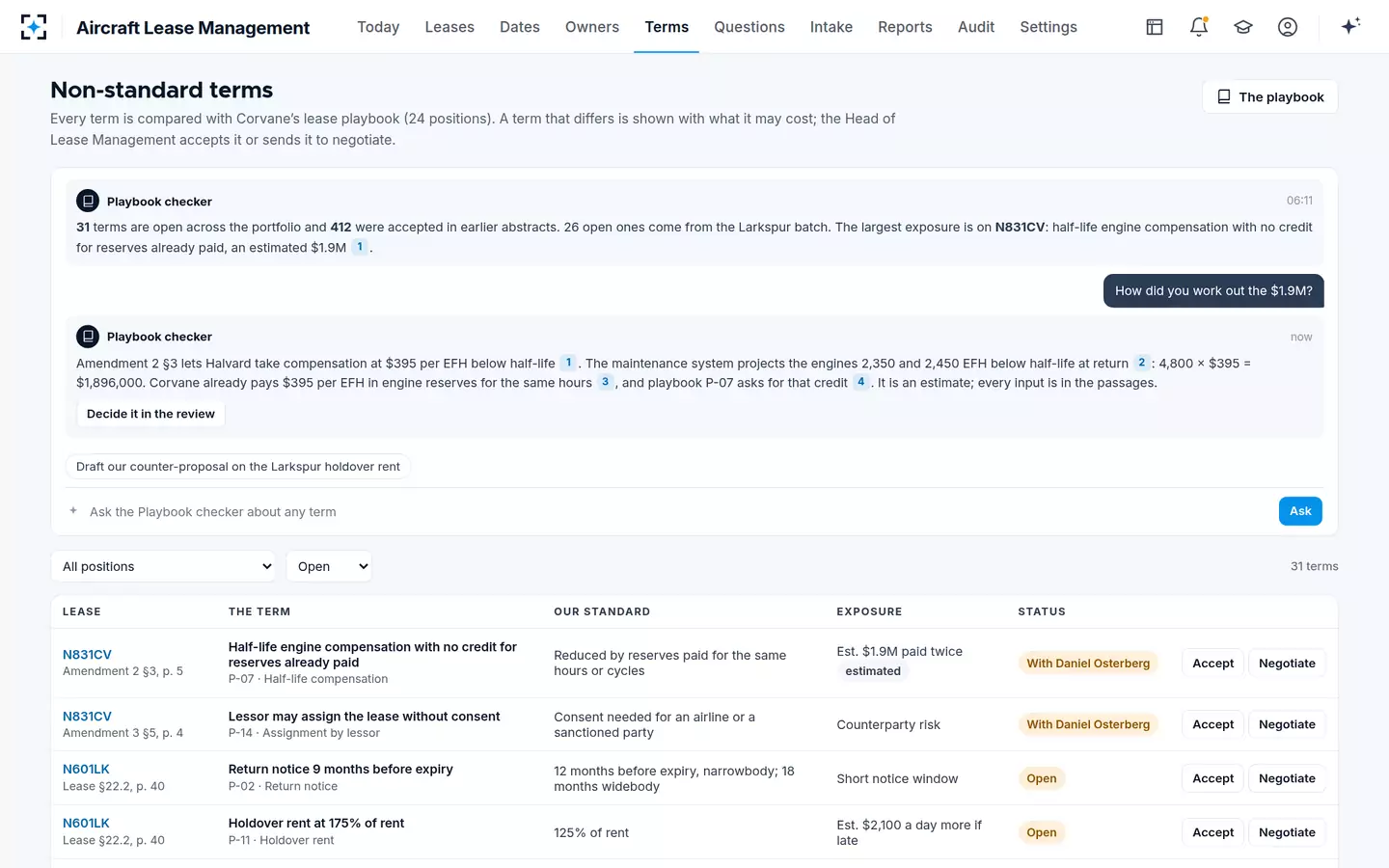The image size is (1389, 868).
Task: Expand the All positions dropdown
Action: click(163, 566)
